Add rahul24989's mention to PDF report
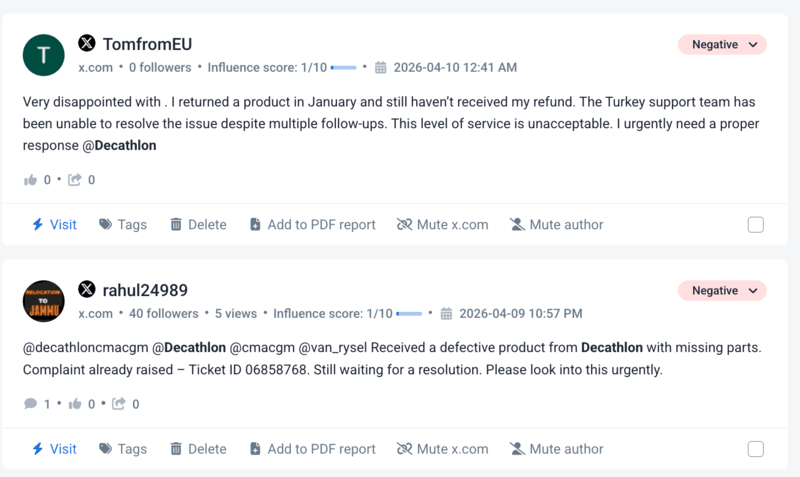Image resolution: width=800 pixels, height=477 pixels. (x=312, y=449)
